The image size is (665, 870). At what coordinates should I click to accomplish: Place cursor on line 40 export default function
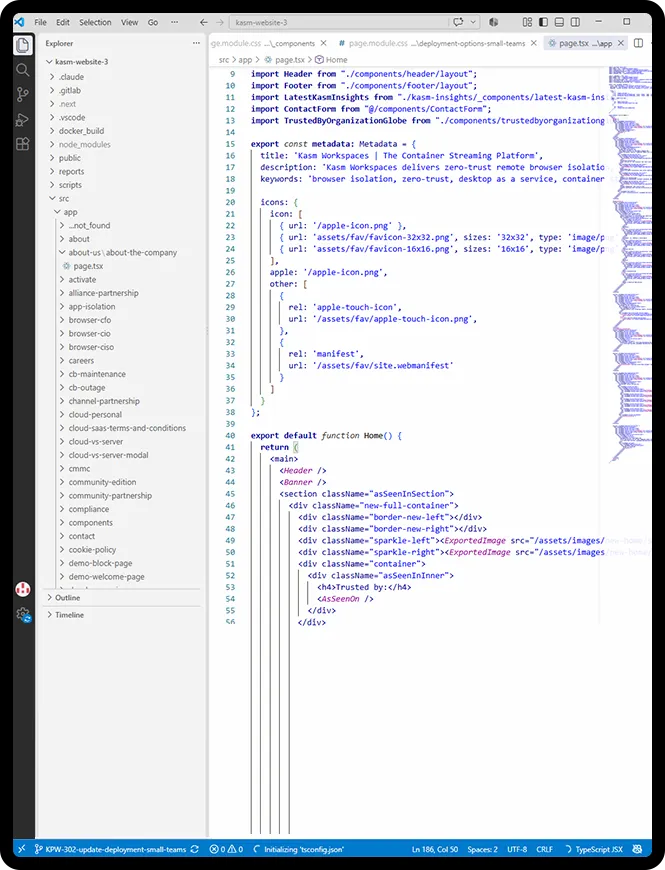pyautogui.click(x=326, y=436)
